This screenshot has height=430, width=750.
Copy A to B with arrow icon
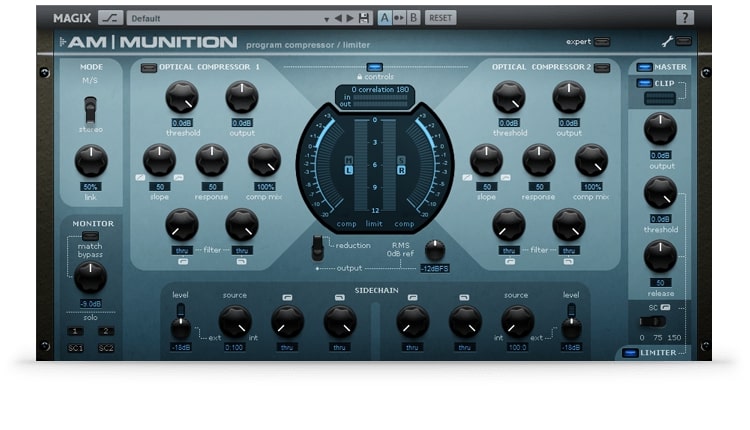click(399, 18)
